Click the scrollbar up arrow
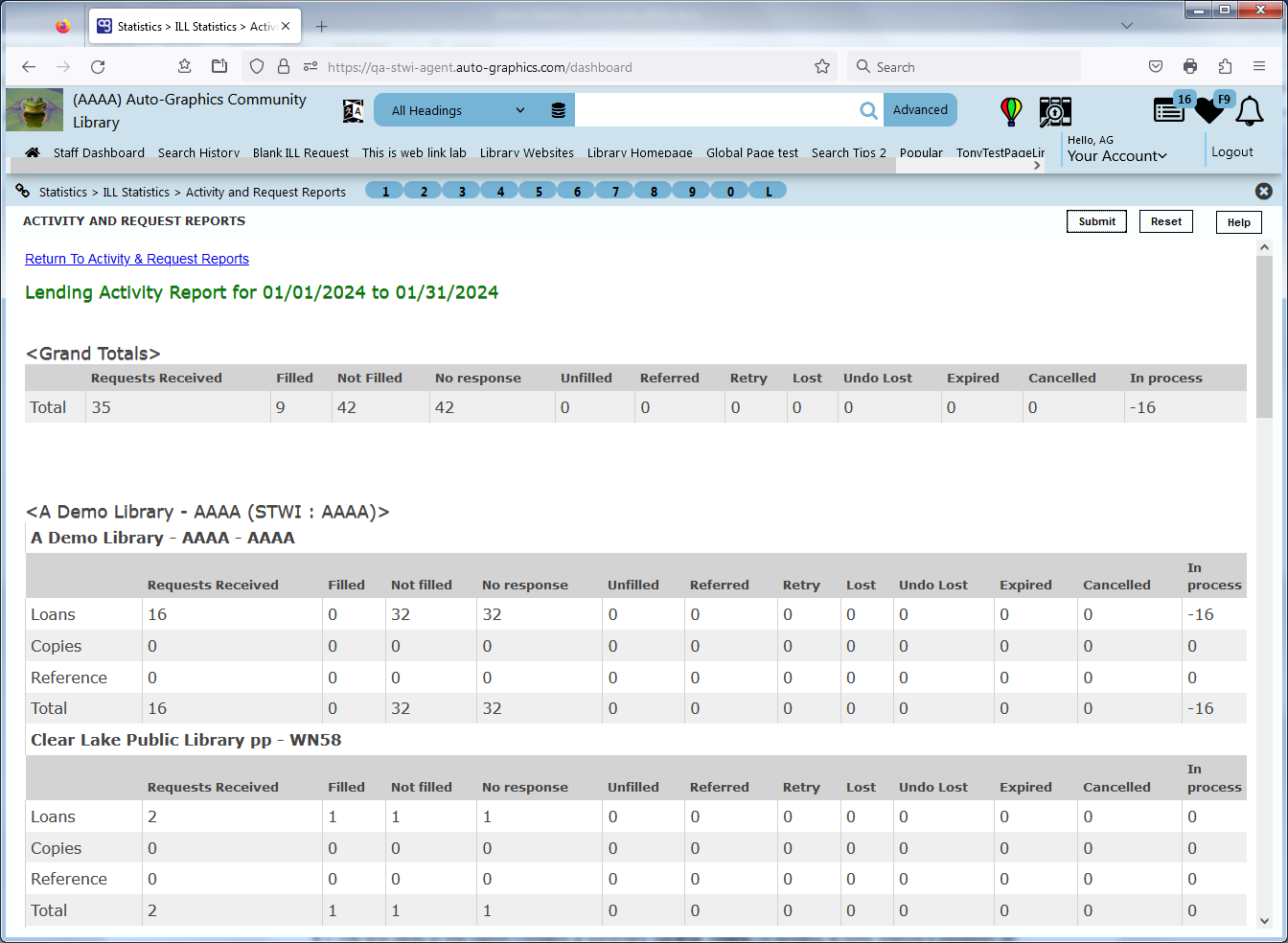Screen dimensions: 1288x943 point(1264,247)
